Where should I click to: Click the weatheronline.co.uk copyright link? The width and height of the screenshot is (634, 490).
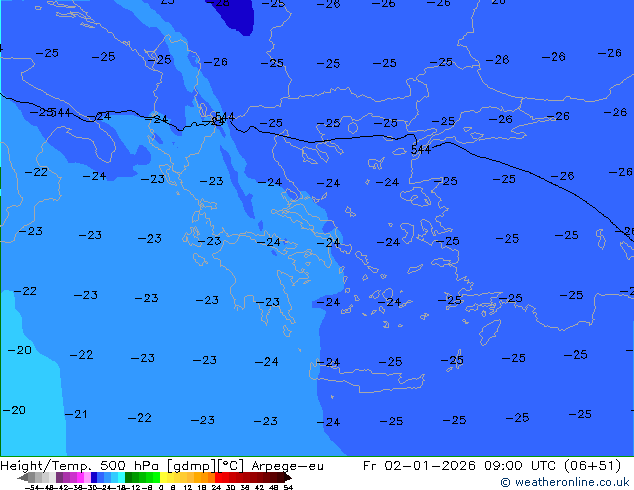(564, 482)
